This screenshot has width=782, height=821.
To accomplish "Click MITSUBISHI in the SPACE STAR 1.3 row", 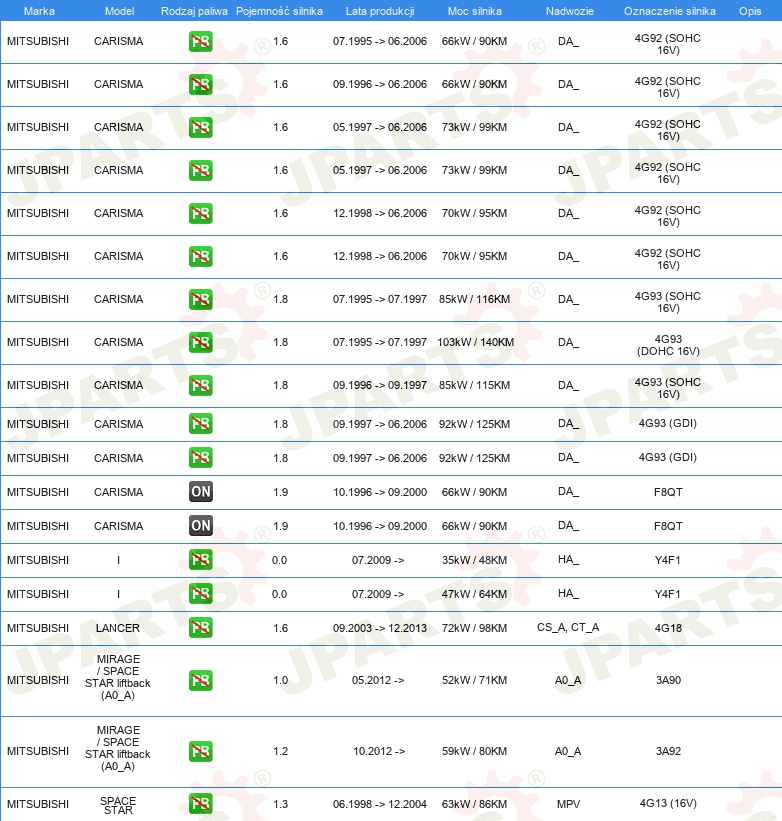I will [x=38, y=804].
